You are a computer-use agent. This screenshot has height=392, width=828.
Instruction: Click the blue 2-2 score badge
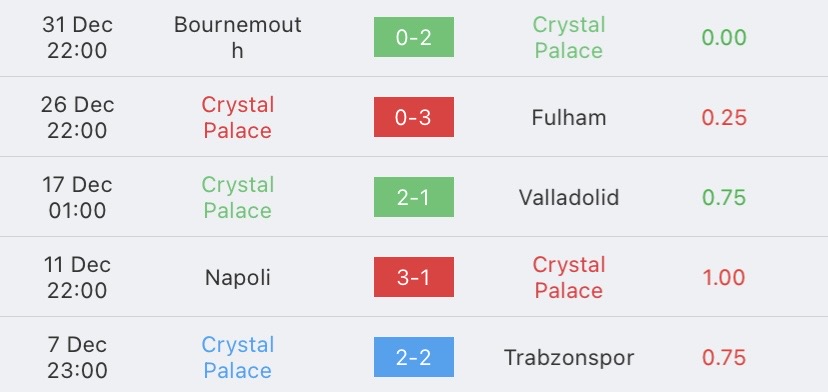413,357
